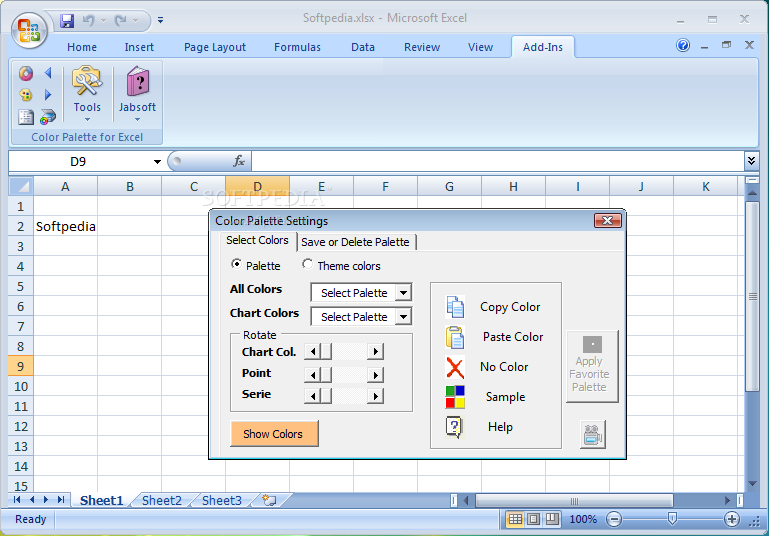Save the workbook with the floppy icon
Viewport: 769px width, 536px height.
[x=67, y=21]
